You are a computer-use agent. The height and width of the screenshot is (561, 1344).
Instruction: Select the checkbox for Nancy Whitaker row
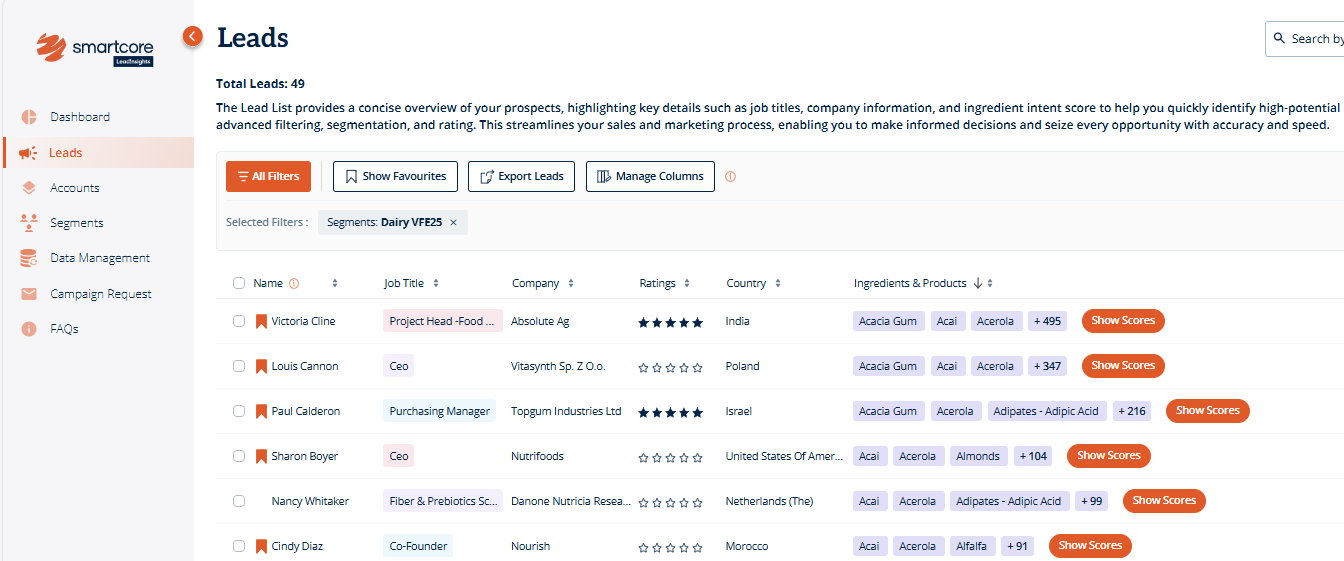click(x=239, y=501)
